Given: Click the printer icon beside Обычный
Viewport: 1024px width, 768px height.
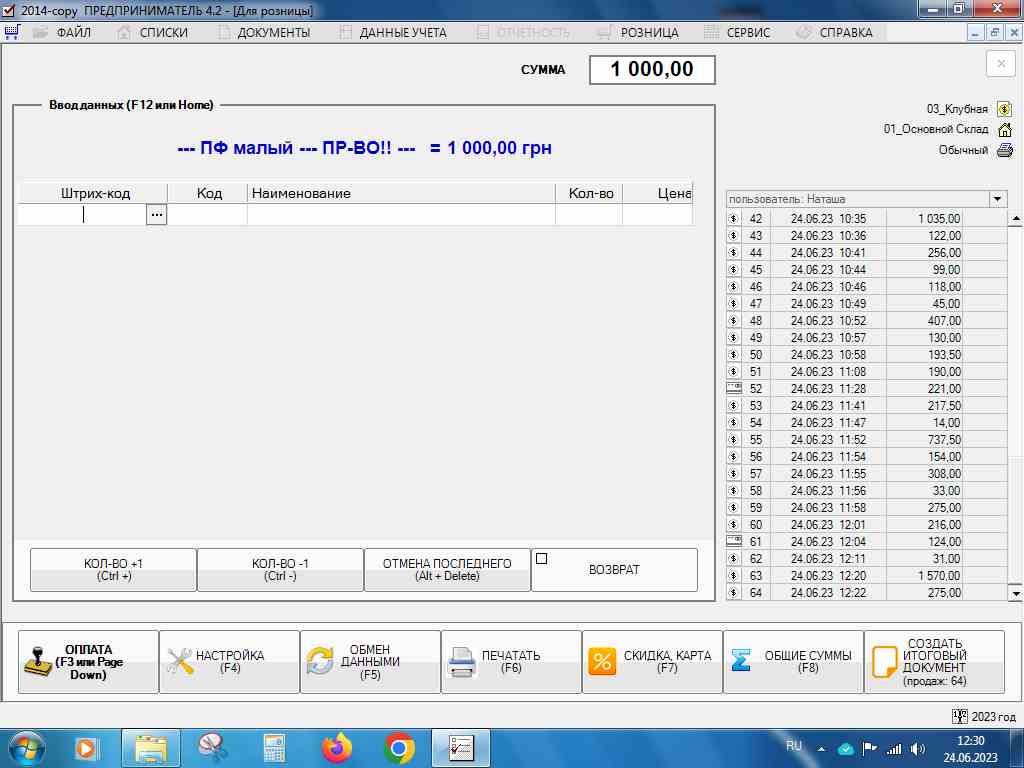Looking at the screenshot, I should click(x=1004, y=151).
